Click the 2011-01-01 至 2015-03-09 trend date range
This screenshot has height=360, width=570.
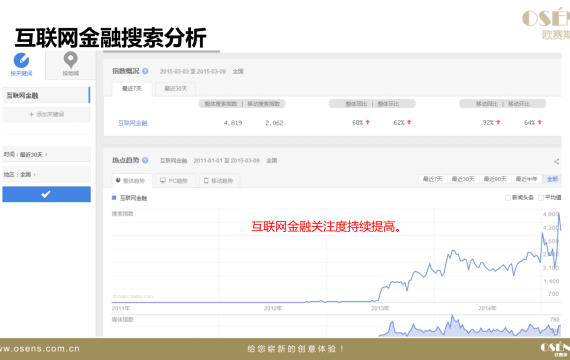click(226, 160)
